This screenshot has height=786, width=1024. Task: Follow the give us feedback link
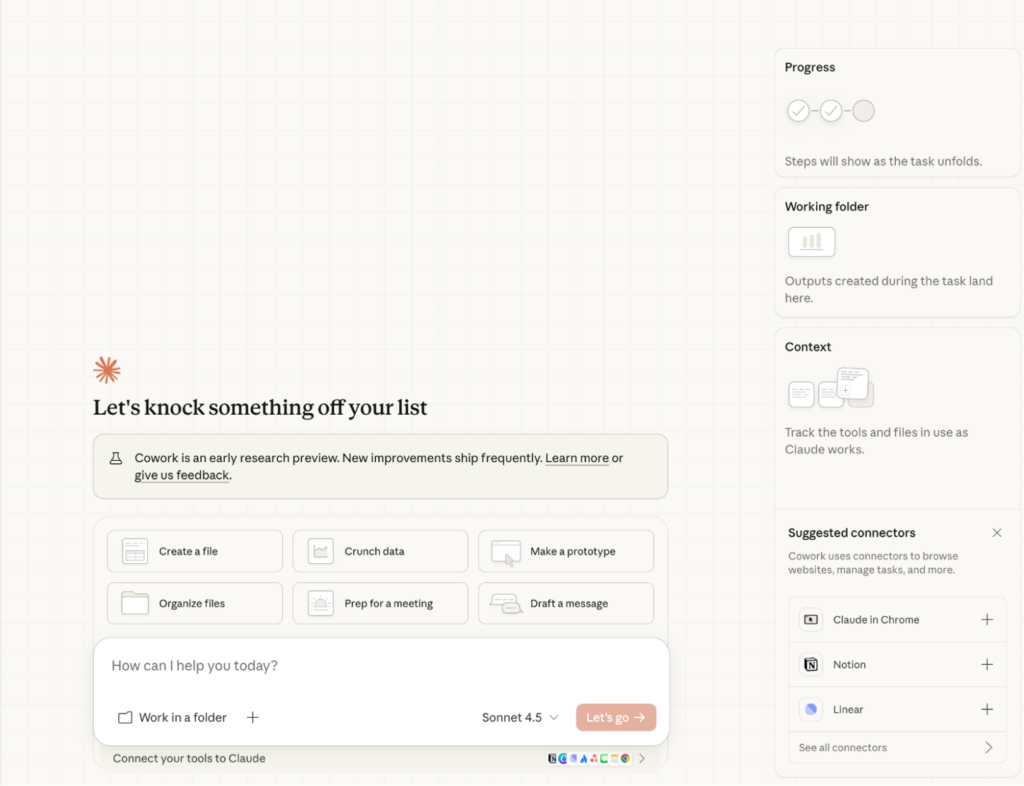182,476
